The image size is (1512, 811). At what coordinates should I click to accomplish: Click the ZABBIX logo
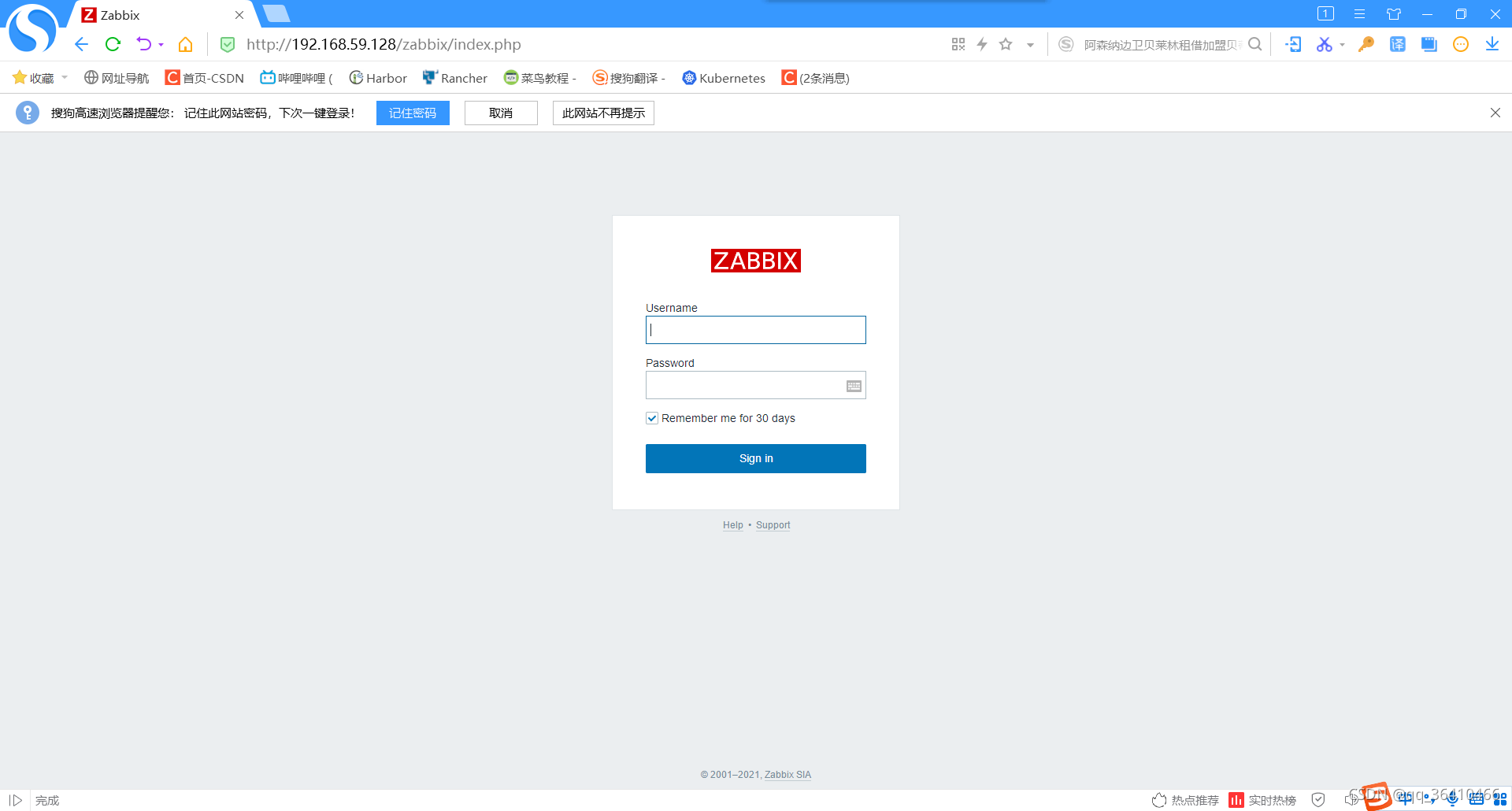(x=756, y=261)
